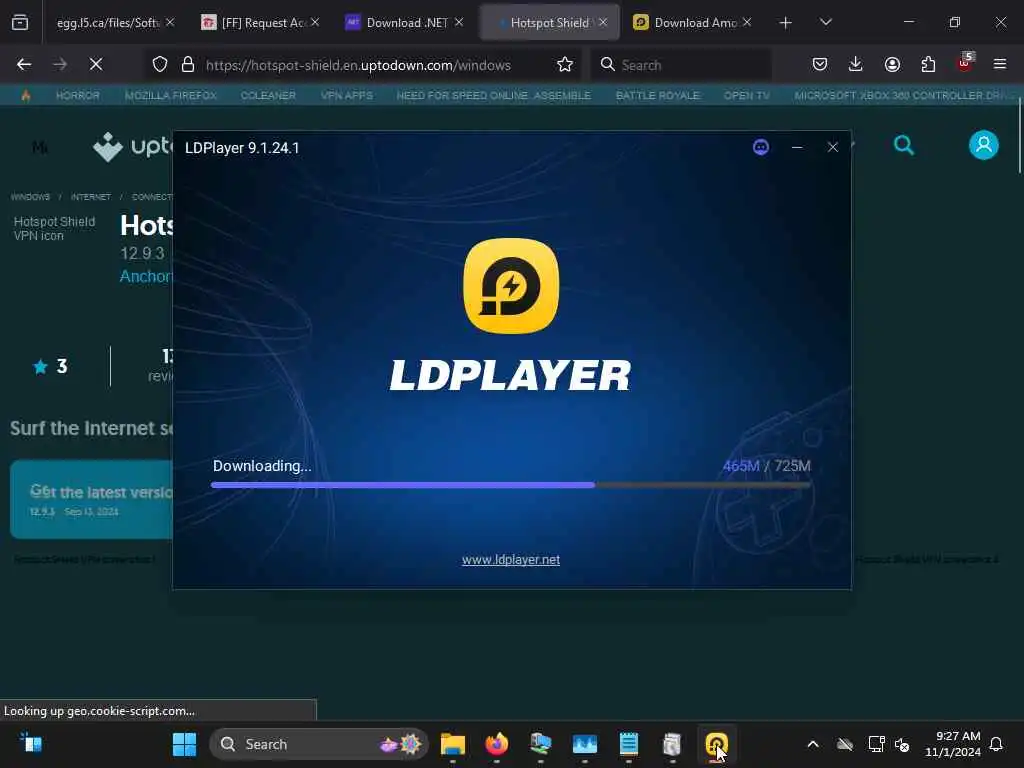Click the yellow LDPlayer logo icon
1024x768 pixels.
pyautogui.click(x=511, y=285)
